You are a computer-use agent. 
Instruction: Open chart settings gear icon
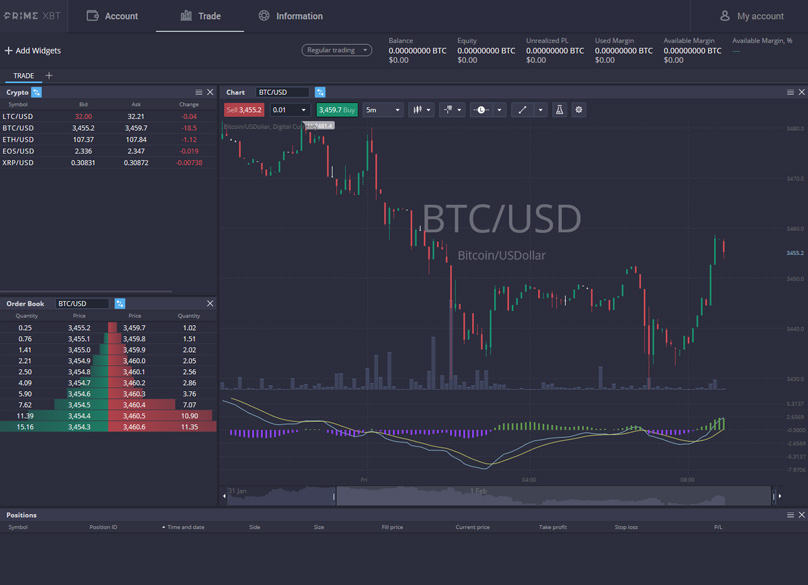579,110
